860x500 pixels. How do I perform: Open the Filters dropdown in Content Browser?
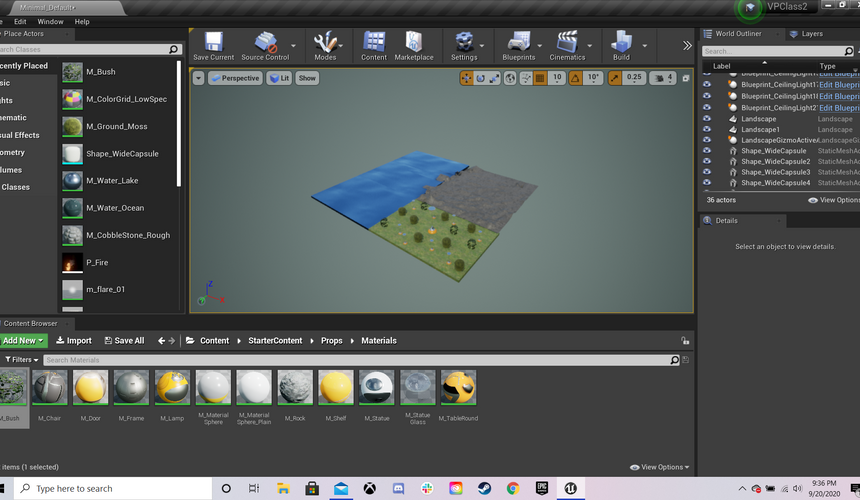[21, 360]
